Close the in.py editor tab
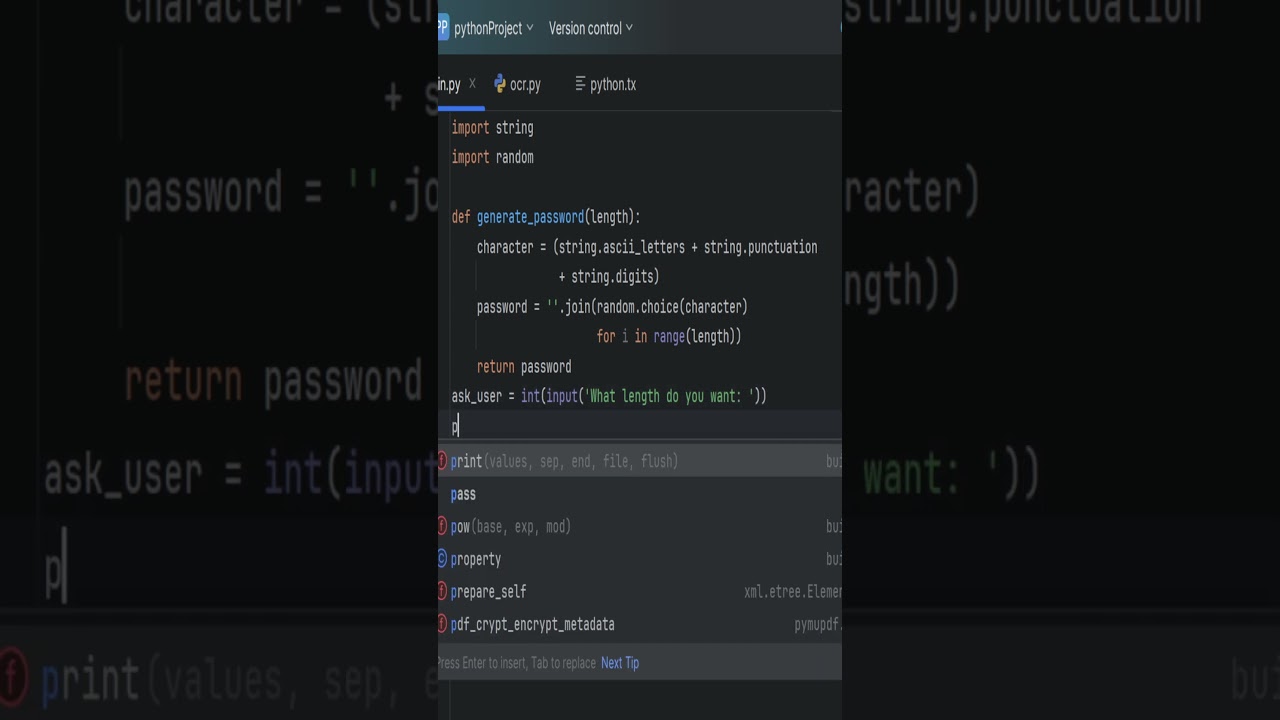 472,84
